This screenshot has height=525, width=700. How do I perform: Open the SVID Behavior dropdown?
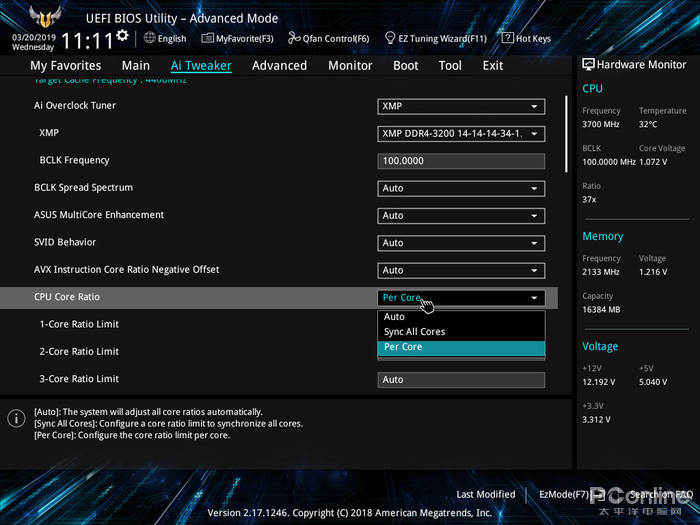[x=461, y=243]
